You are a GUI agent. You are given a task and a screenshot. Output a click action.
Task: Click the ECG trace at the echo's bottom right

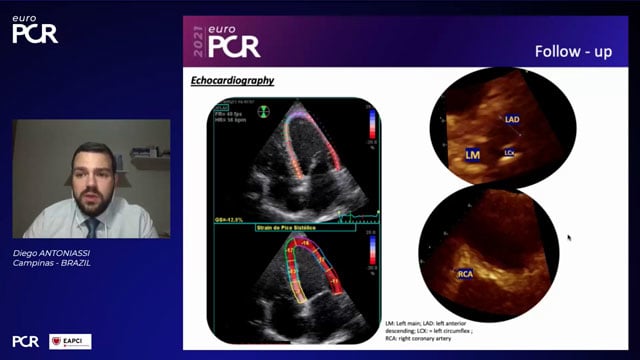(x=358, y=217)
